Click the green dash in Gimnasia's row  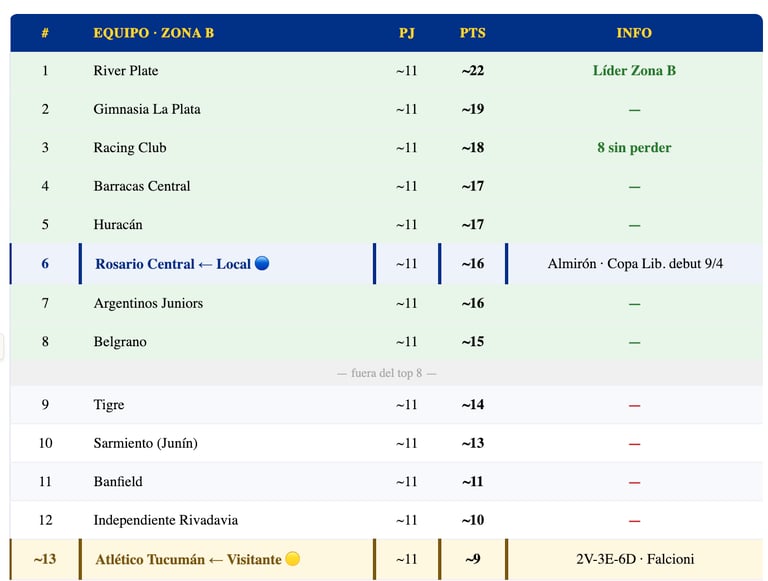634,109
